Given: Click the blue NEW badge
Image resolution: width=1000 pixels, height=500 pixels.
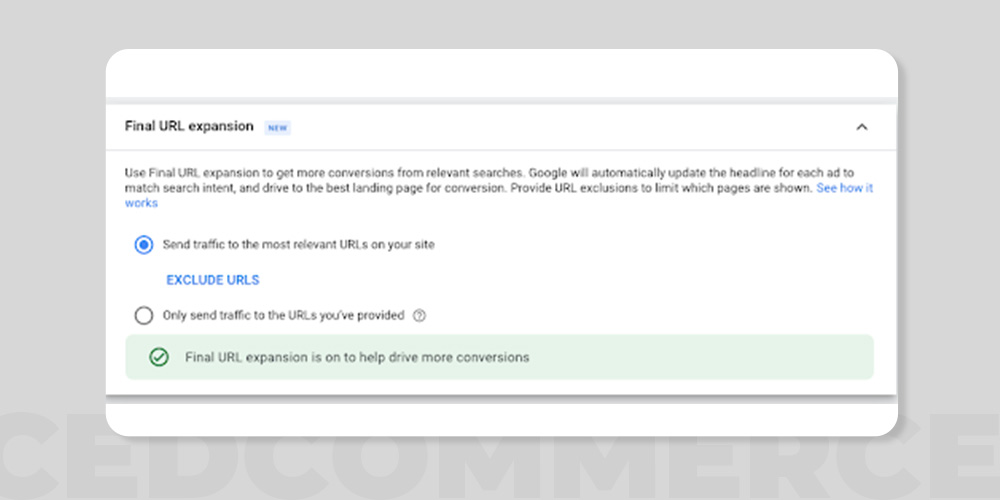Looking at the screenshot, I should coord(277,128).
